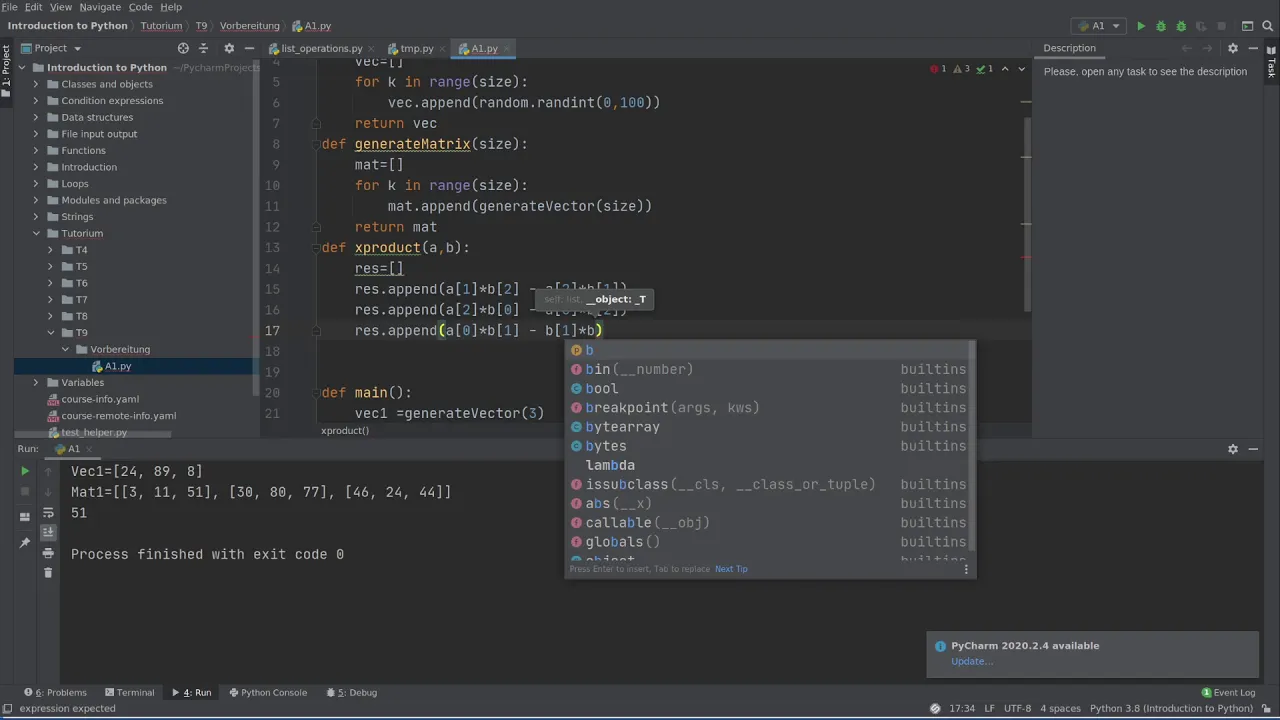Open the Event Log
The image size is (1280, 720).
point(1227,692)
